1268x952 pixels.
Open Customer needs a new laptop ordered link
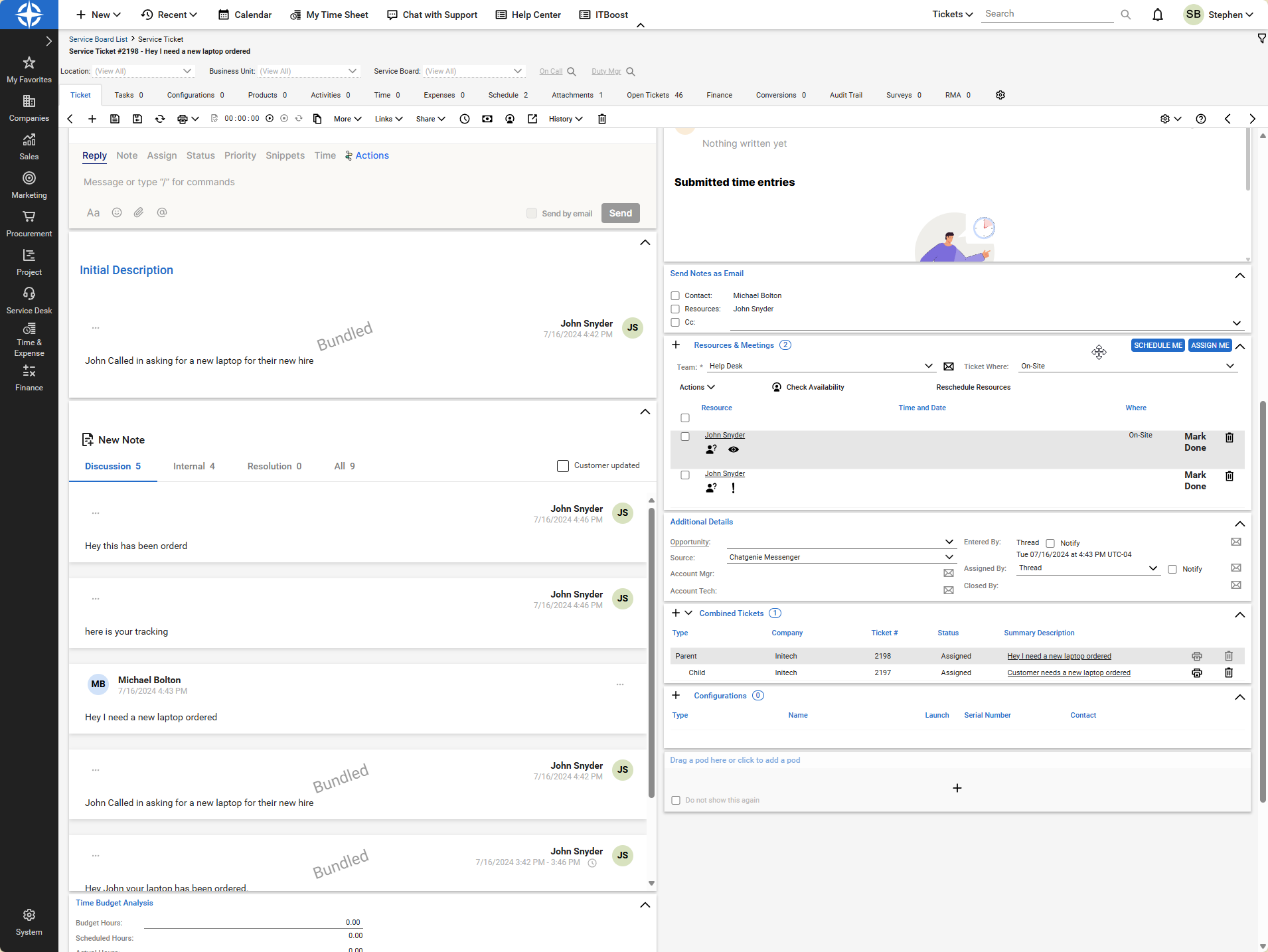coord(1069,673)
